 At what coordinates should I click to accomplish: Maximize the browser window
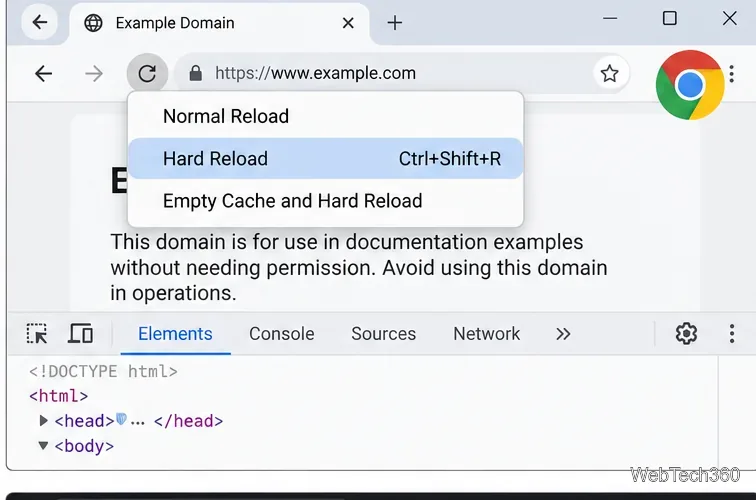(670, 19)
